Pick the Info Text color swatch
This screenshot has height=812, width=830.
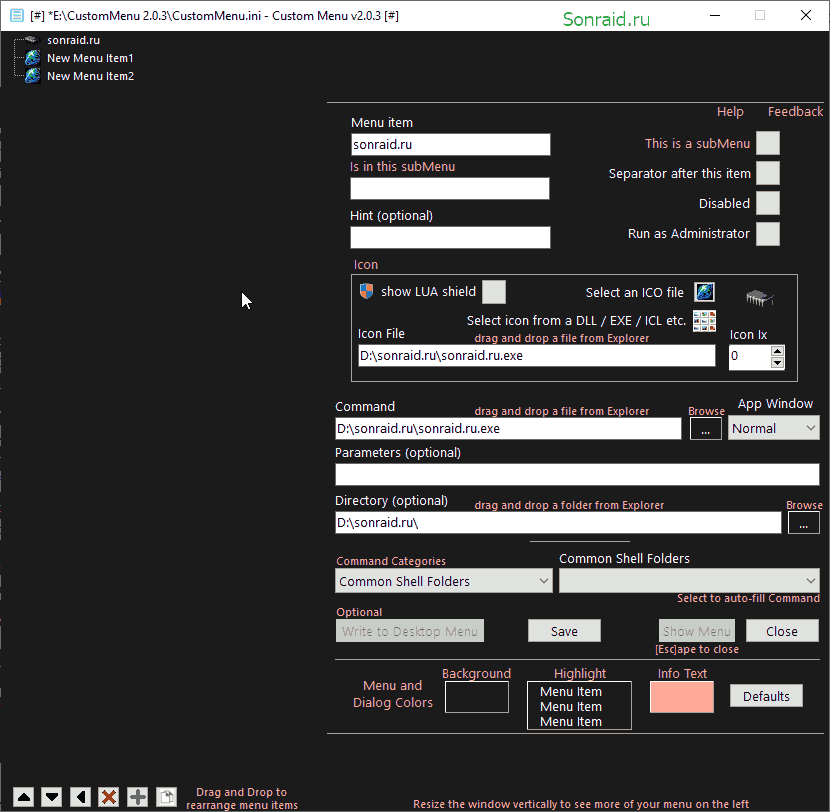[x=682, y=697]
